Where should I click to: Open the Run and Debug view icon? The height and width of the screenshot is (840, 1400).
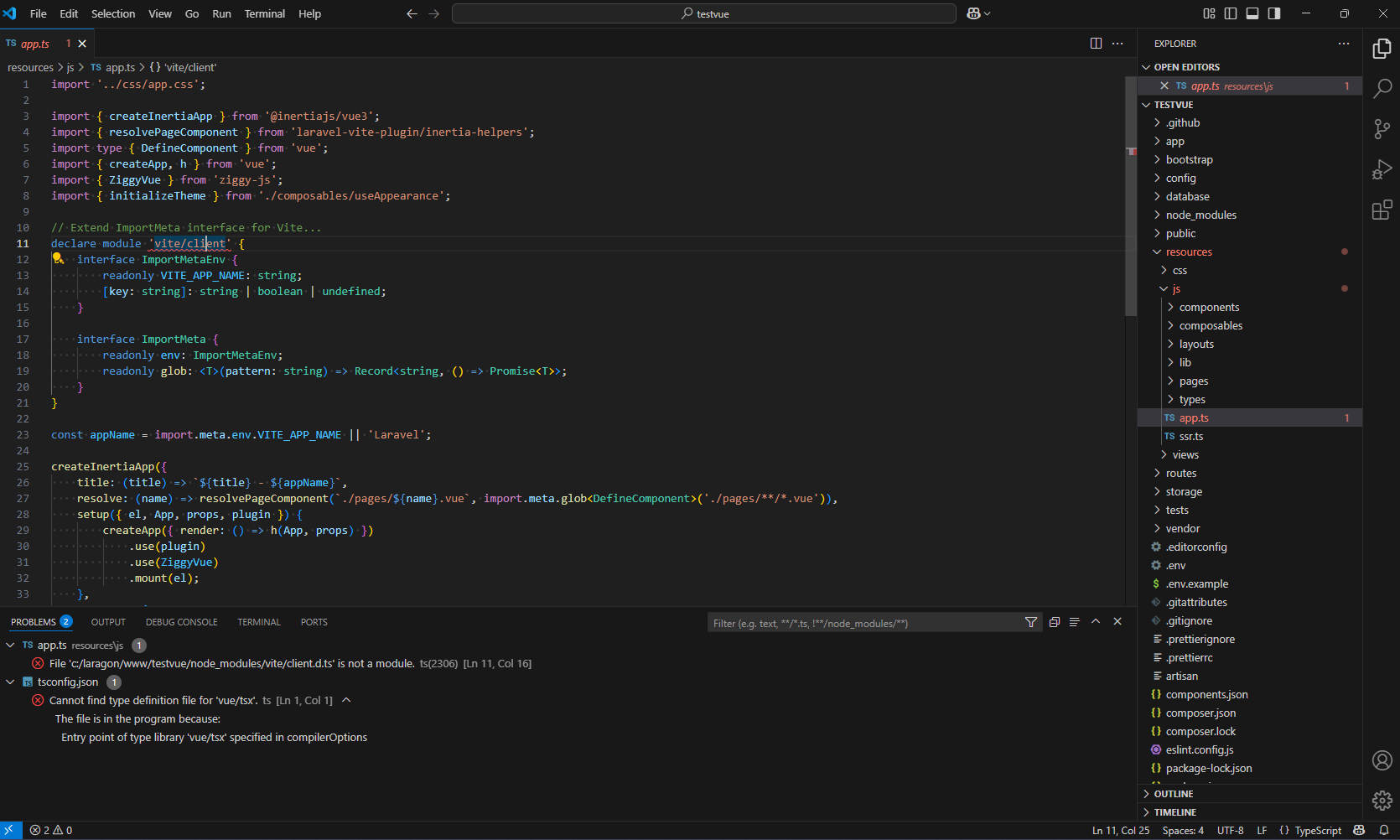coord(1382,169)
